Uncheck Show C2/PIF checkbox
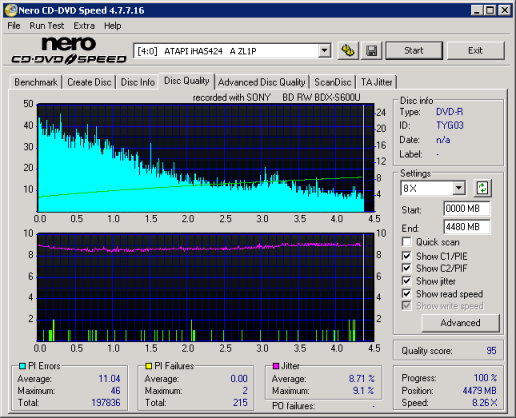The image size is (516, 418). tap(406, 268)
